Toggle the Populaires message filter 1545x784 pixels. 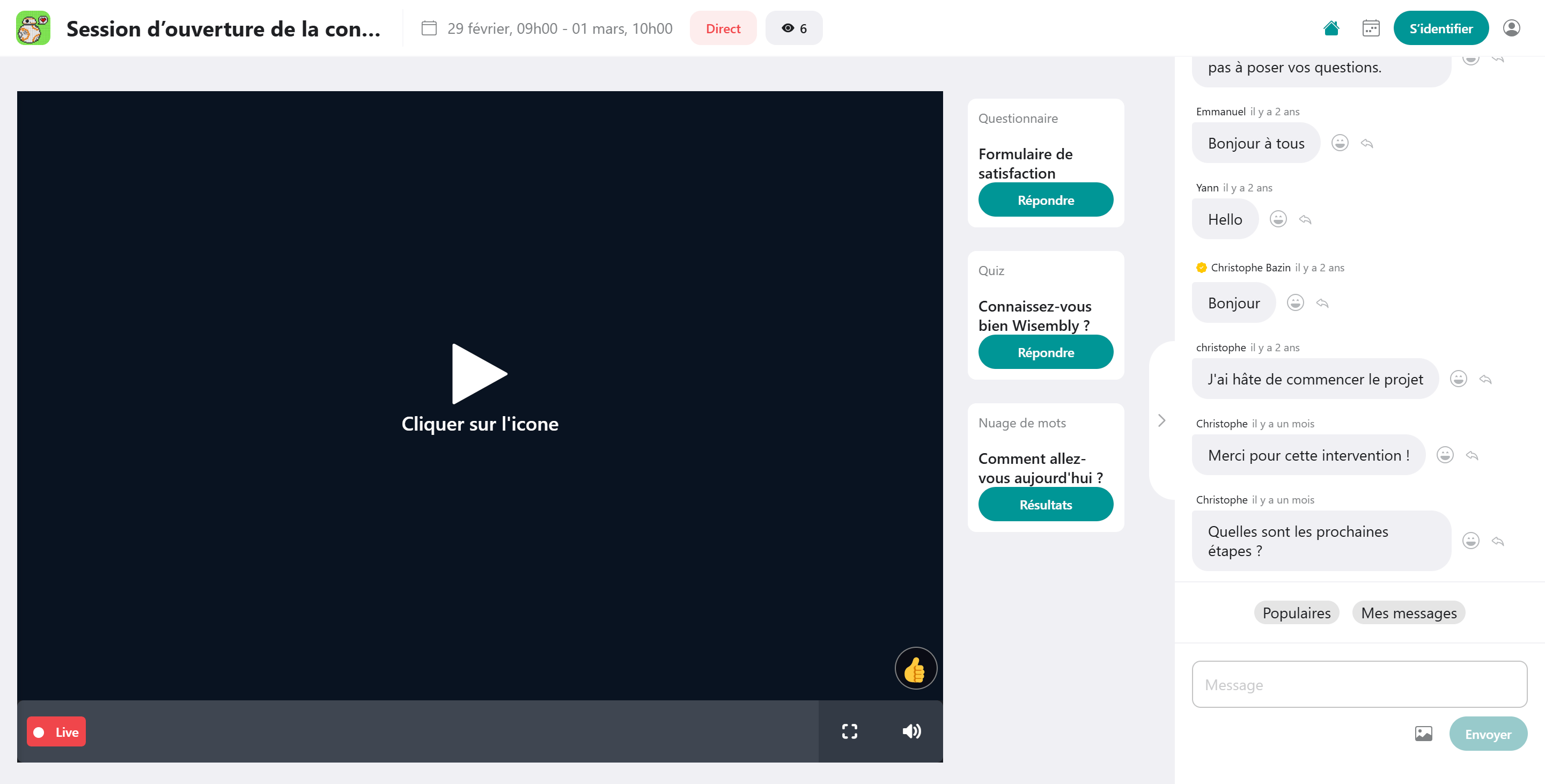point(1296,612)
